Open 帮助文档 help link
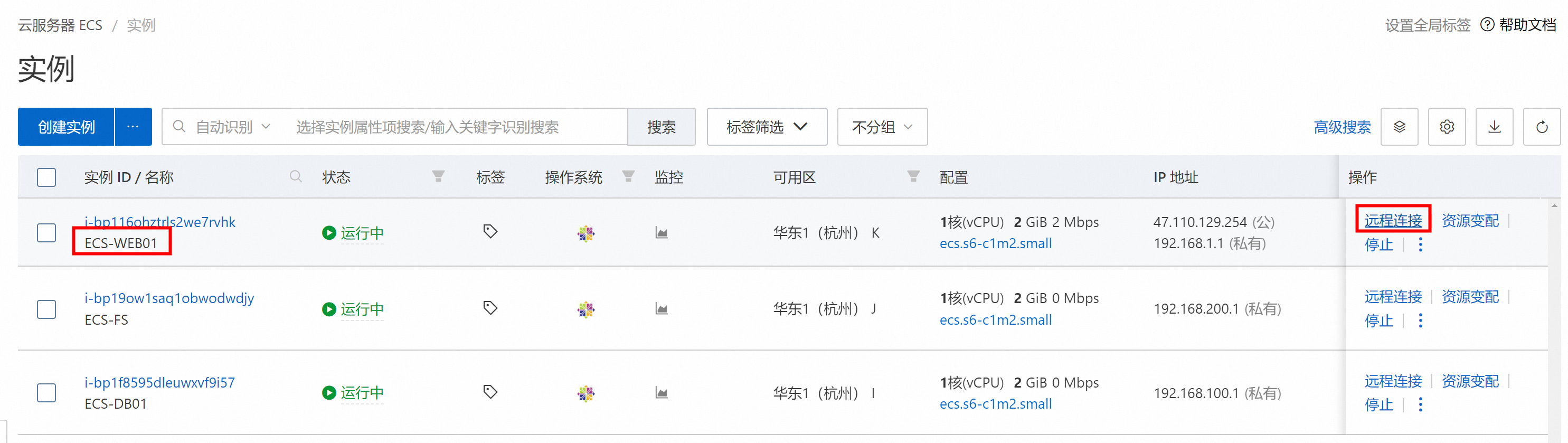Viewport: 1568px width, 443px height. 1528,24
